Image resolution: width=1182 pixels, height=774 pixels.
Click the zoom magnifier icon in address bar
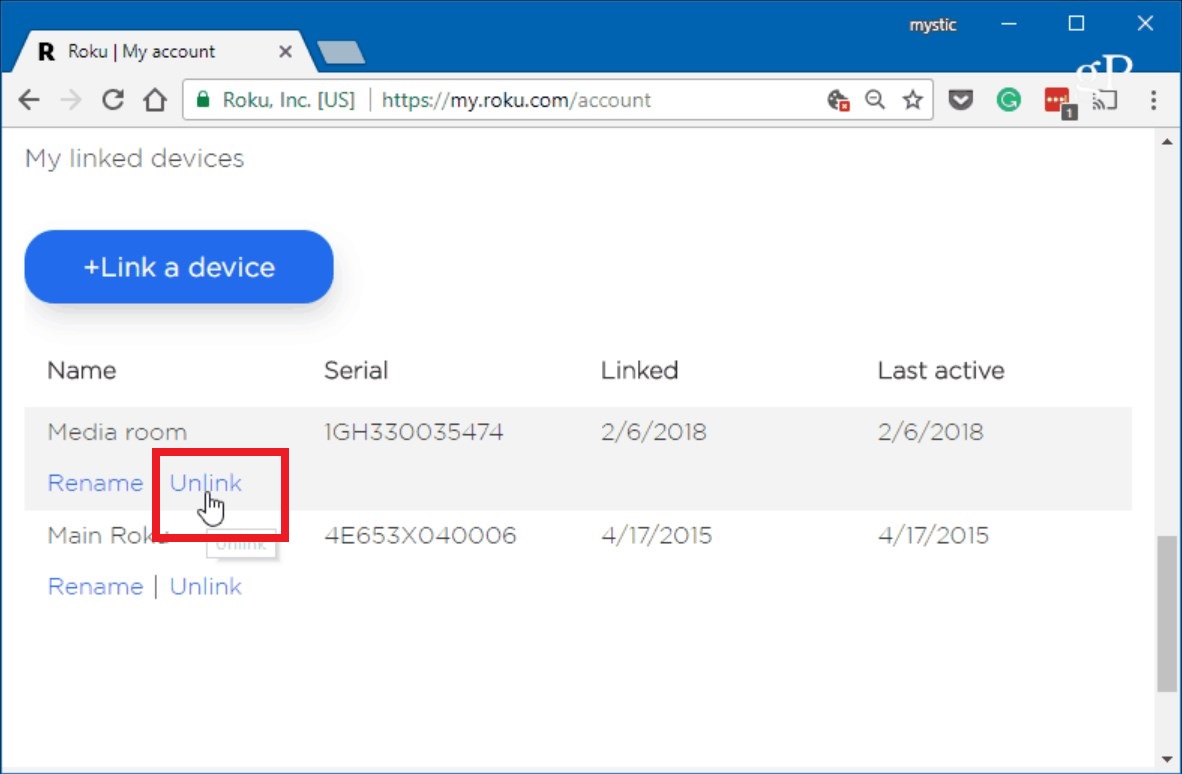click(x=875, y=100)
